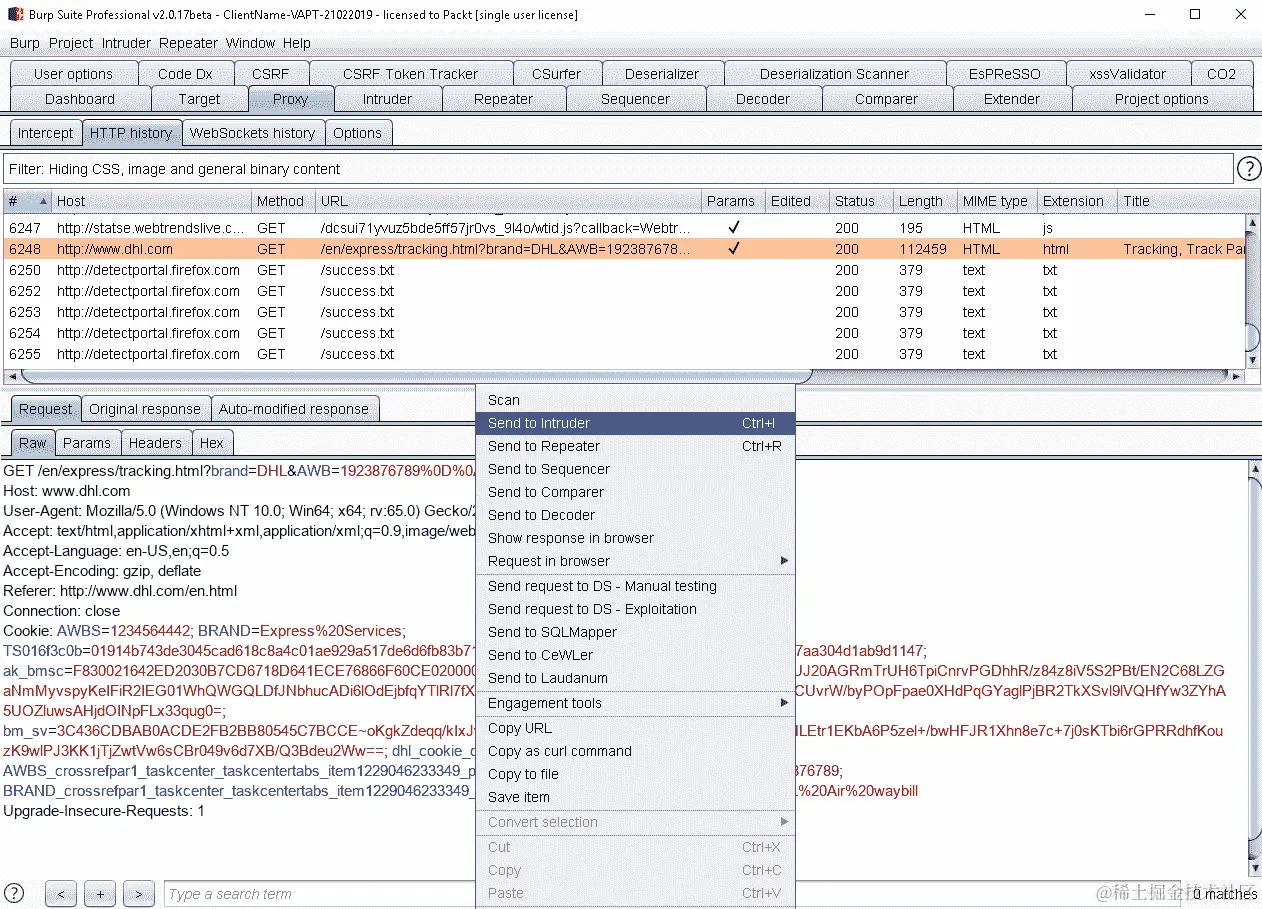
Task: Show the Original response tab
Action: click(145, 409)
